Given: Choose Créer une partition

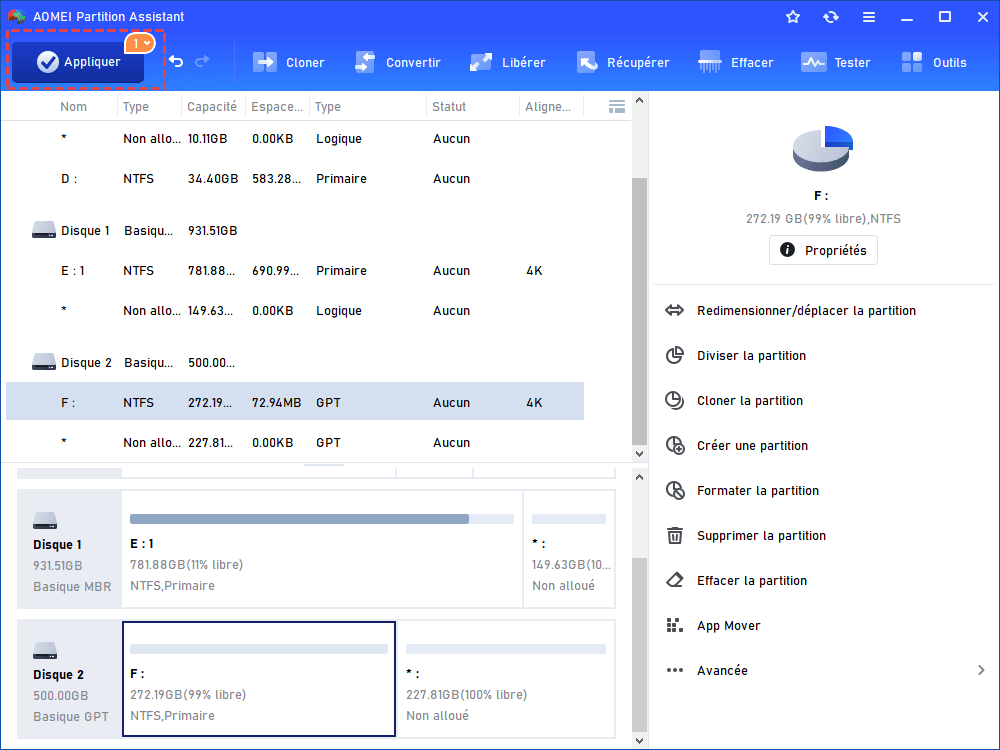Looking at the screenshot, I should click(736, 445).
